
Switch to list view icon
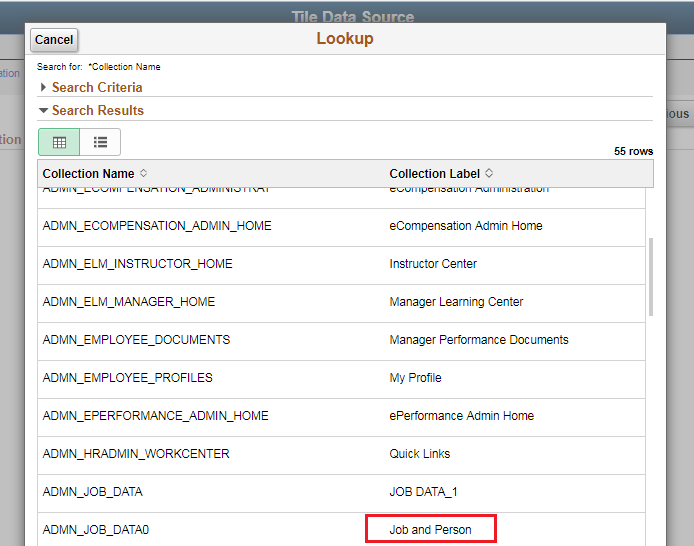tap(100, 142)
